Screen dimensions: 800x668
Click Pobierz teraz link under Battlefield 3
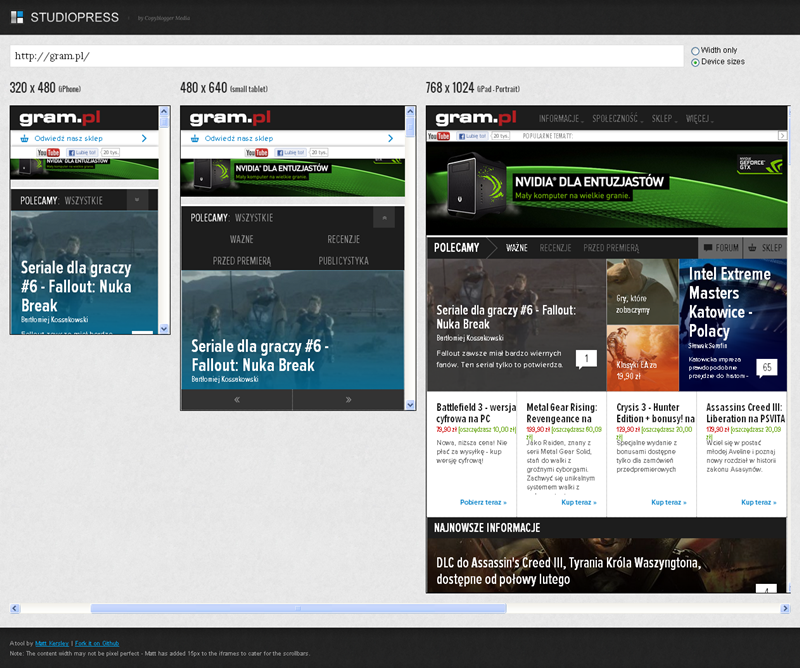pyautogui.click(x=482, y=502)
